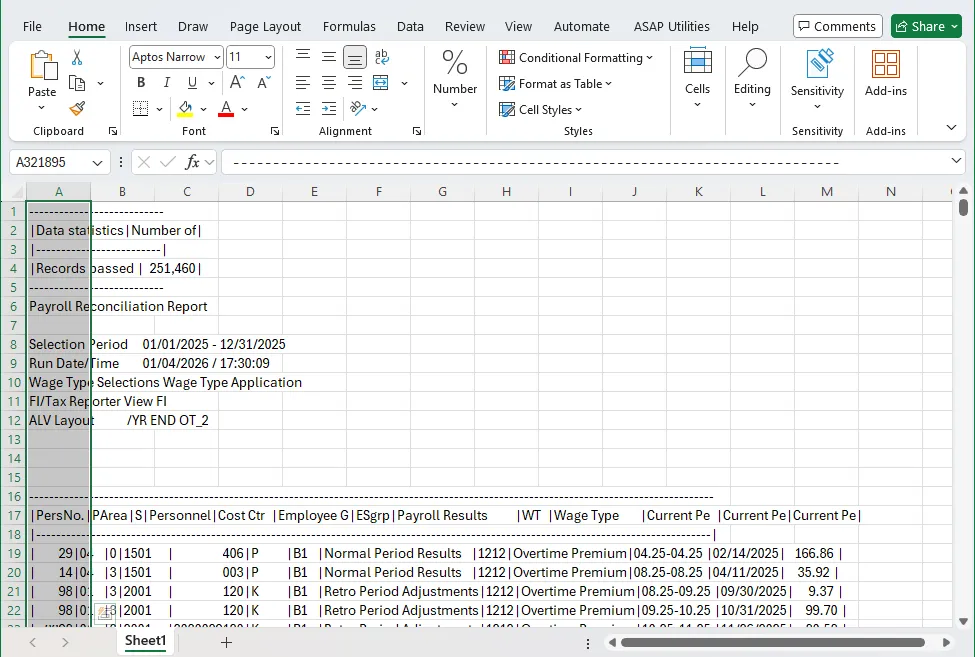Select the Format Painter brush
The width and height of the screenshot is (975, 657).
tap(77, 108)
